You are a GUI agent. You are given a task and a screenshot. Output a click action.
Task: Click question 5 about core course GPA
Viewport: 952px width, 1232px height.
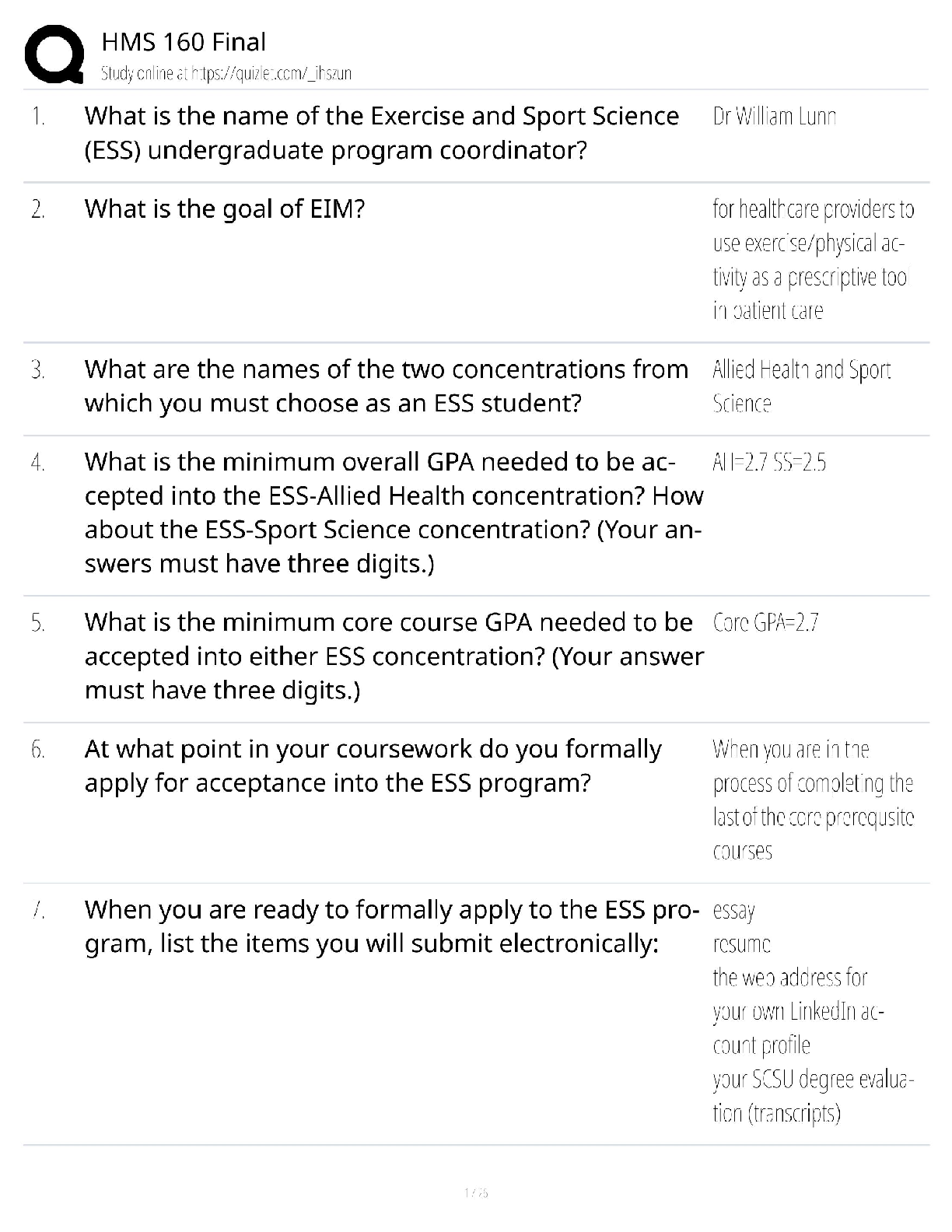point(394,656)
